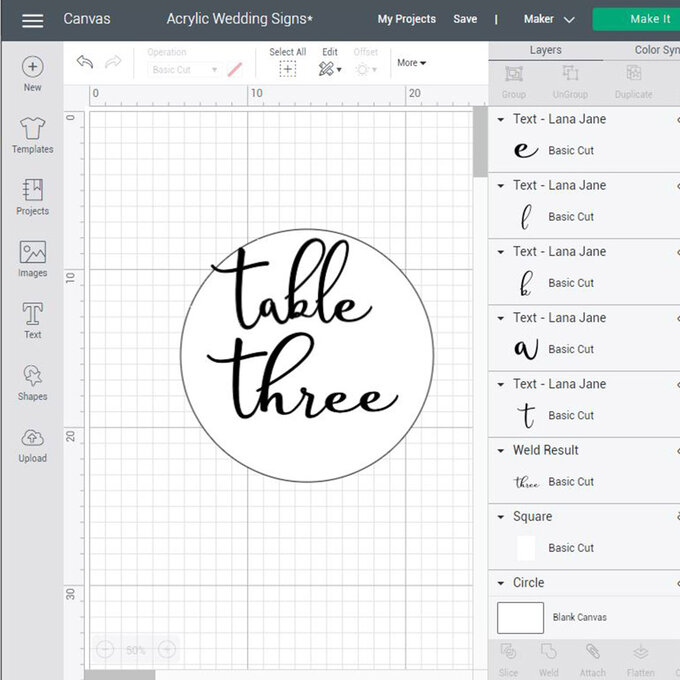Viewport: 680px width, 680px height.
Task: Open the Edit dropdown in toolbar
Action: click(x=329, y=69)
